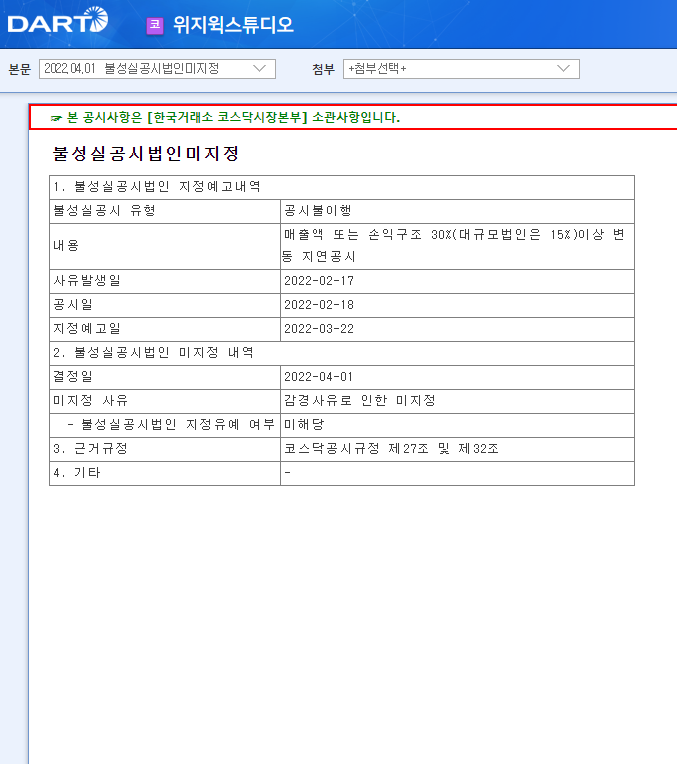Click the heading 불성실공시법인미지정
677x764 pixels.
[x=145, y=153]
